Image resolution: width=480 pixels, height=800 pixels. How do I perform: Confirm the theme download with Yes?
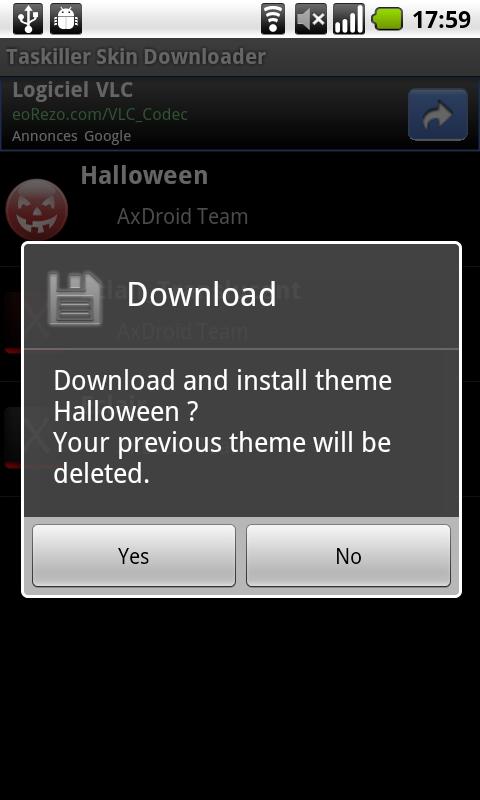134,556
